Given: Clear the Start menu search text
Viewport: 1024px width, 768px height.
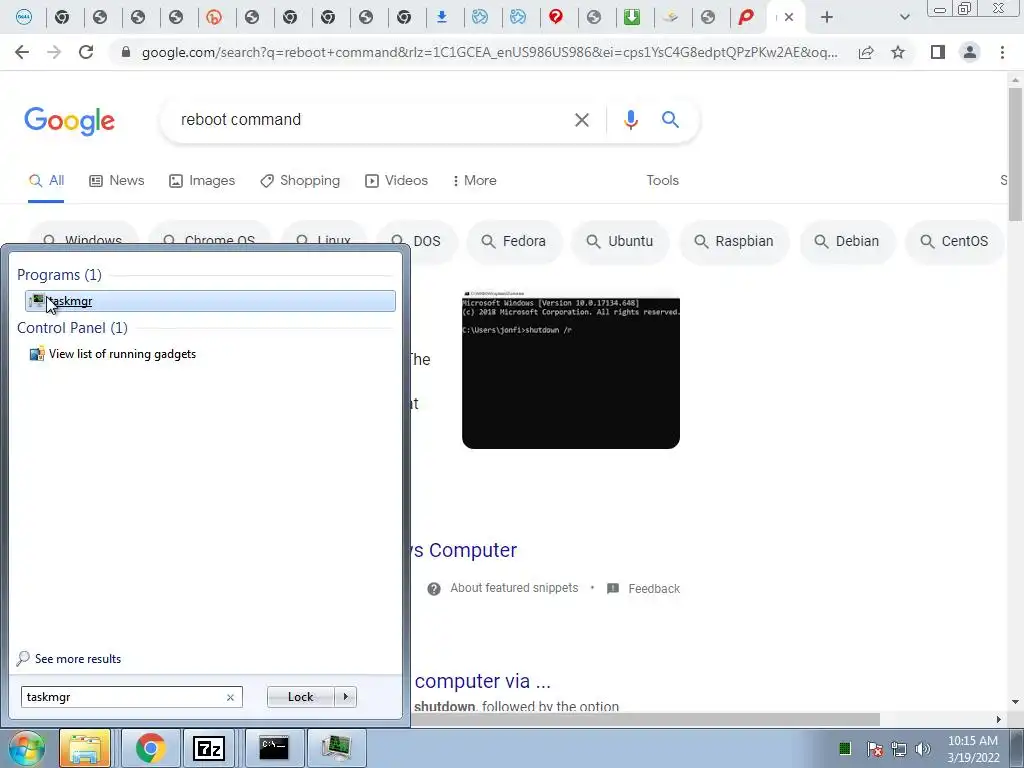Looking at the screenshot, I should point(230,697).
